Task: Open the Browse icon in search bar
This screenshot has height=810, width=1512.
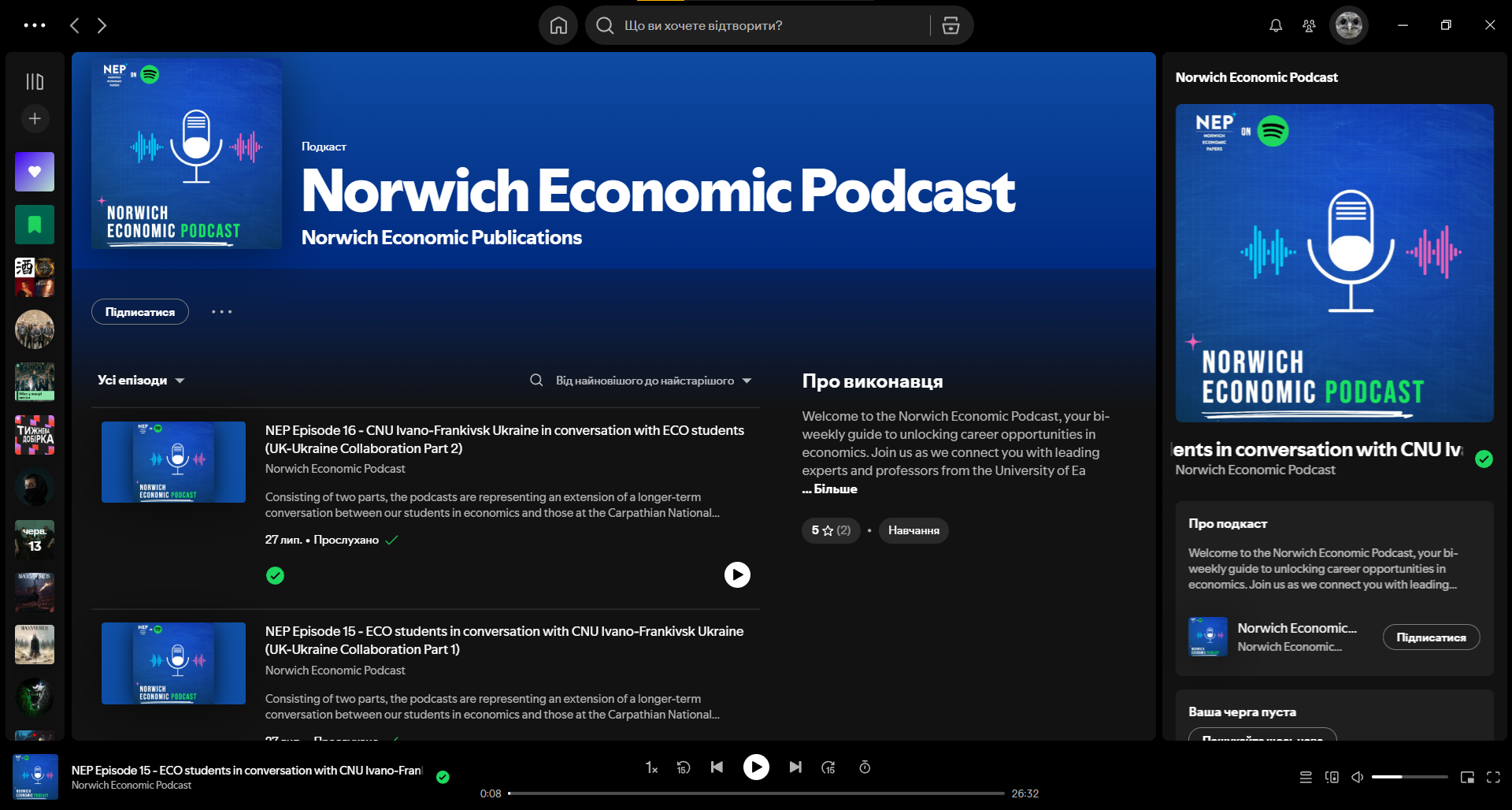Action: click(951, 25)
